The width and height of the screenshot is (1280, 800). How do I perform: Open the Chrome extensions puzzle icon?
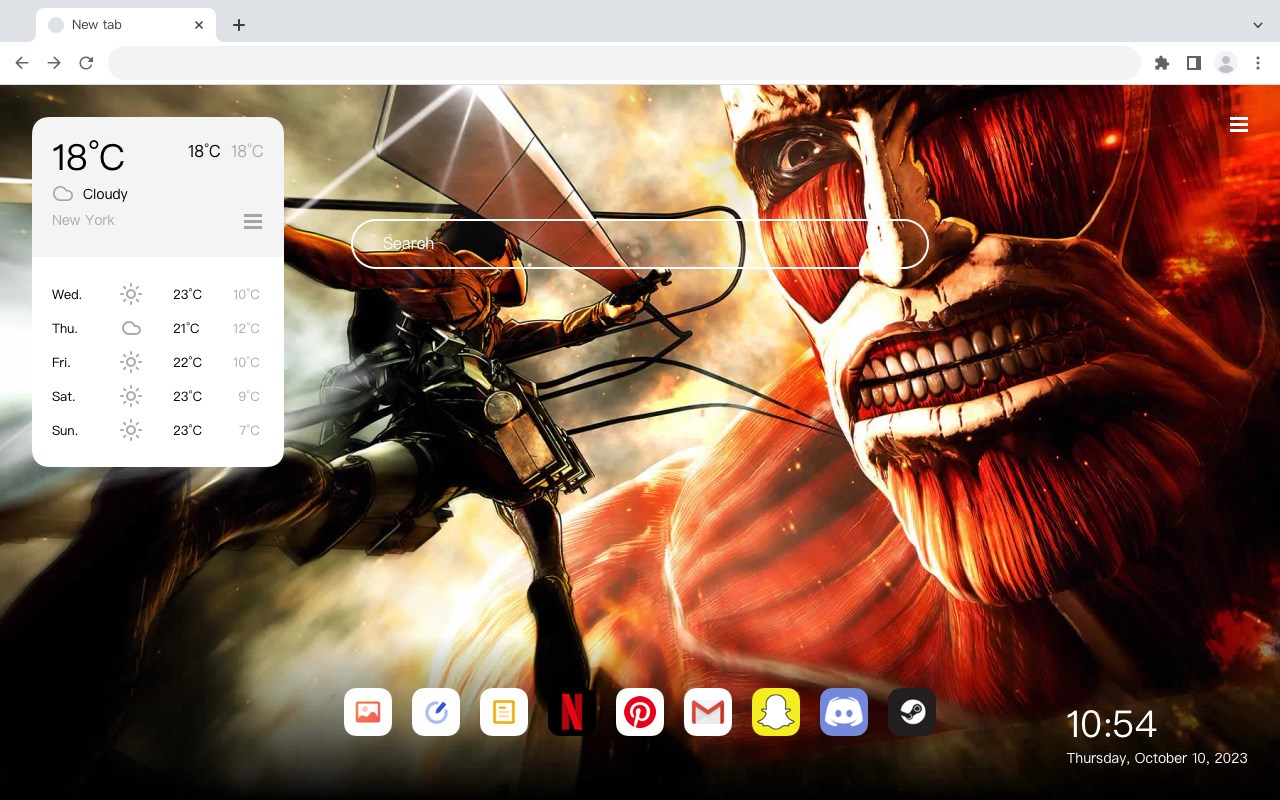1161,63
